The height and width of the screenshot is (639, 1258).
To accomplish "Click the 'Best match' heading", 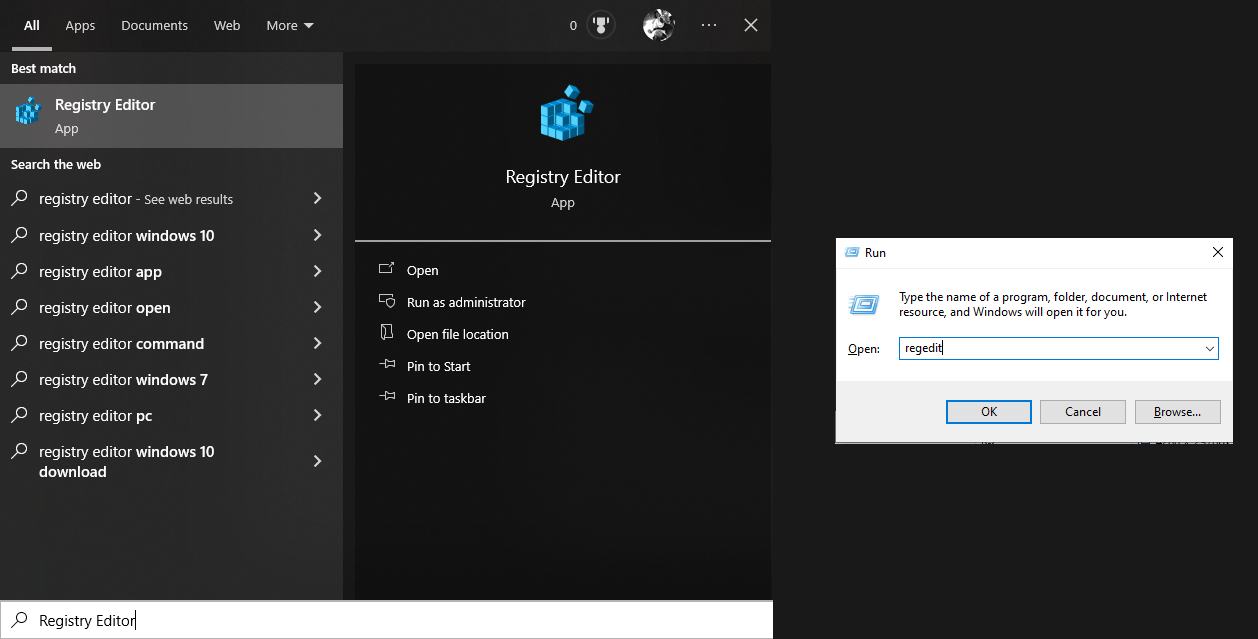I will [43, 68].
